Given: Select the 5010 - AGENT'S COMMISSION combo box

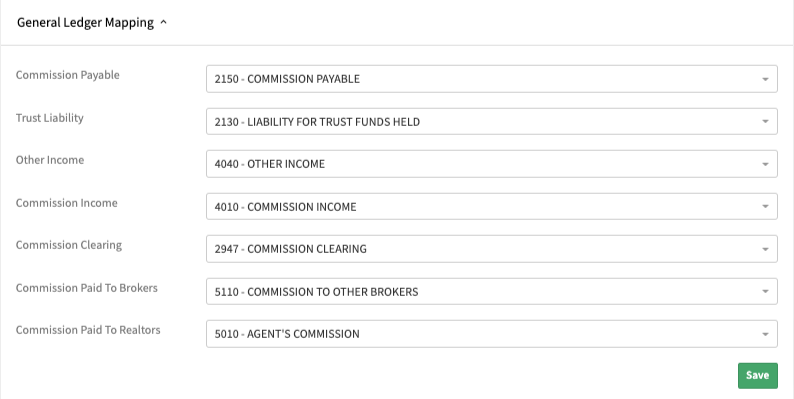Looking at the screenshot, I should [492, 334].
